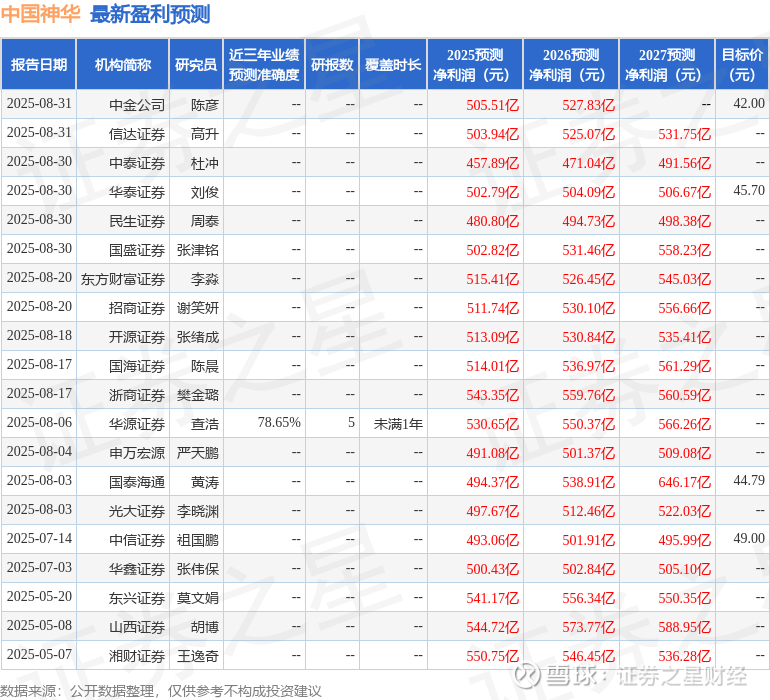Click the 最新盈利预测 heading
Image resolution: width=770 pixels, height=700 pixels.
[150, 14]
